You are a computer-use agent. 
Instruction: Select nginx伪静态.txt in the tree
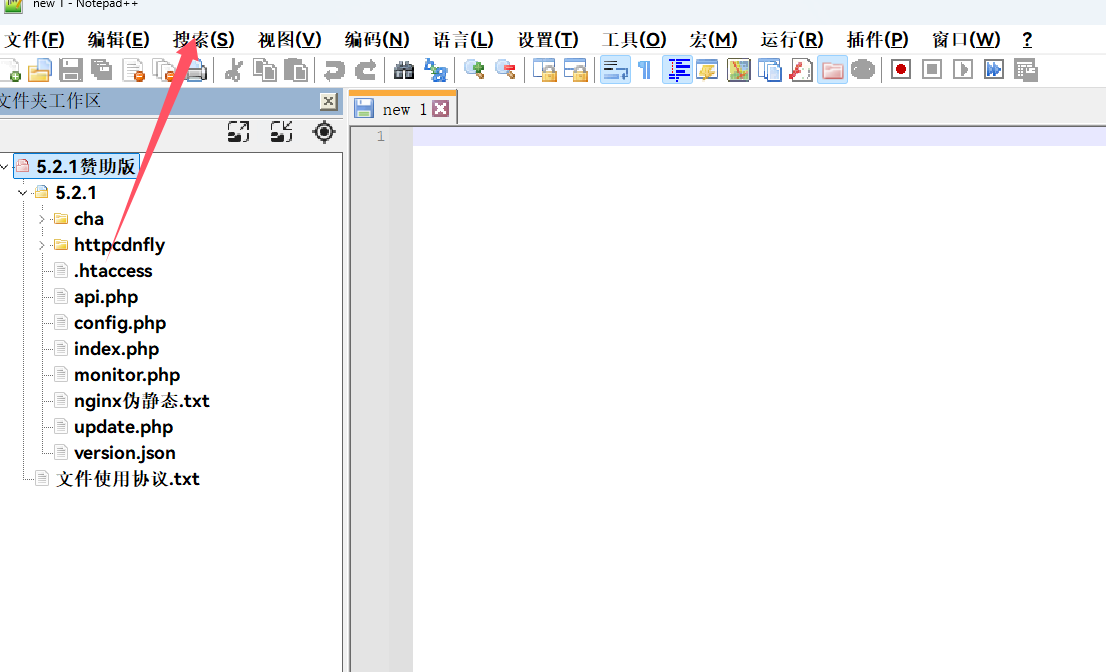142,401
